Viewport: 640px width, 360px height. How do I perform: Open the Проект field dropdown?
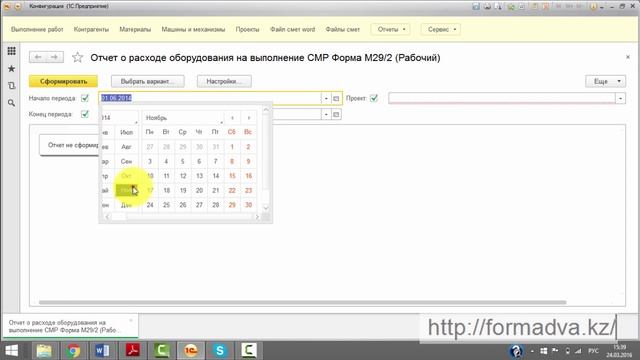click(620, 98)
